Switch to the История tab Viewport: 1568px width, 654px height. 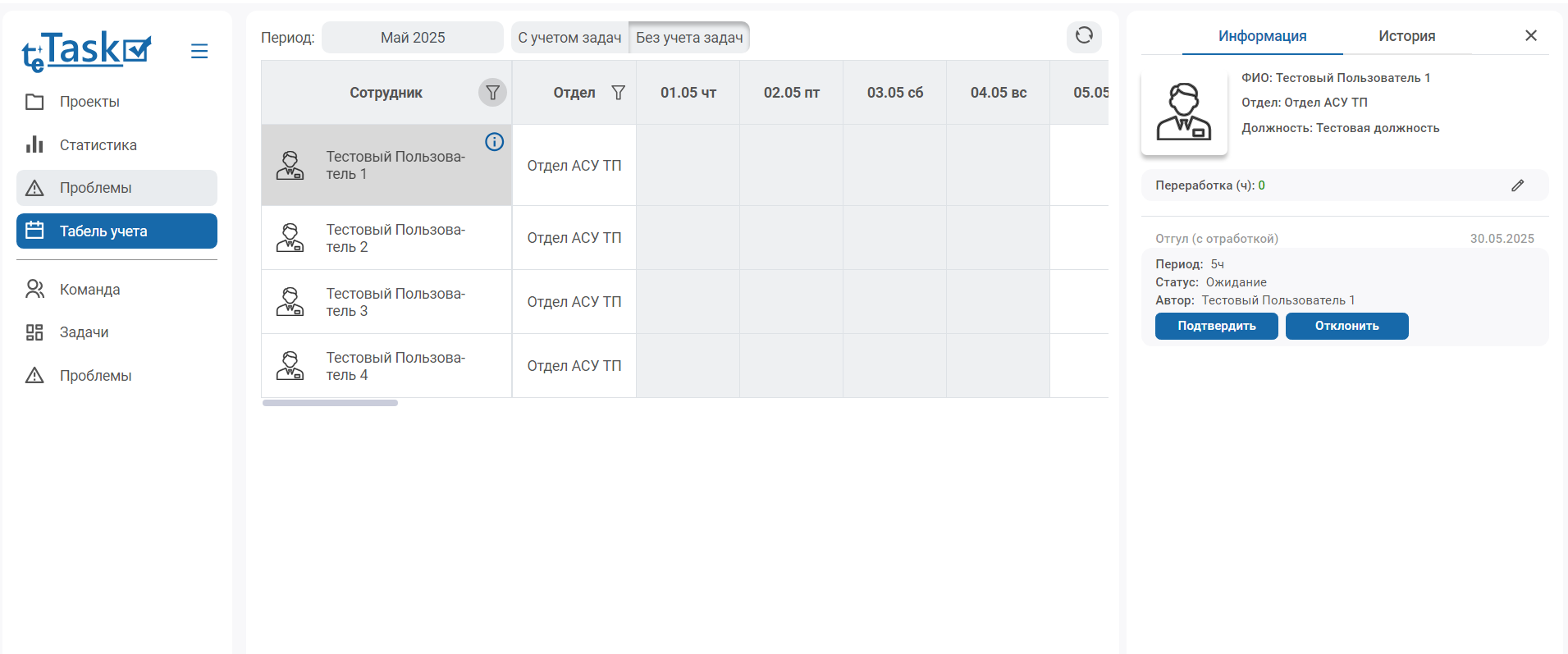coord(1406,36)
